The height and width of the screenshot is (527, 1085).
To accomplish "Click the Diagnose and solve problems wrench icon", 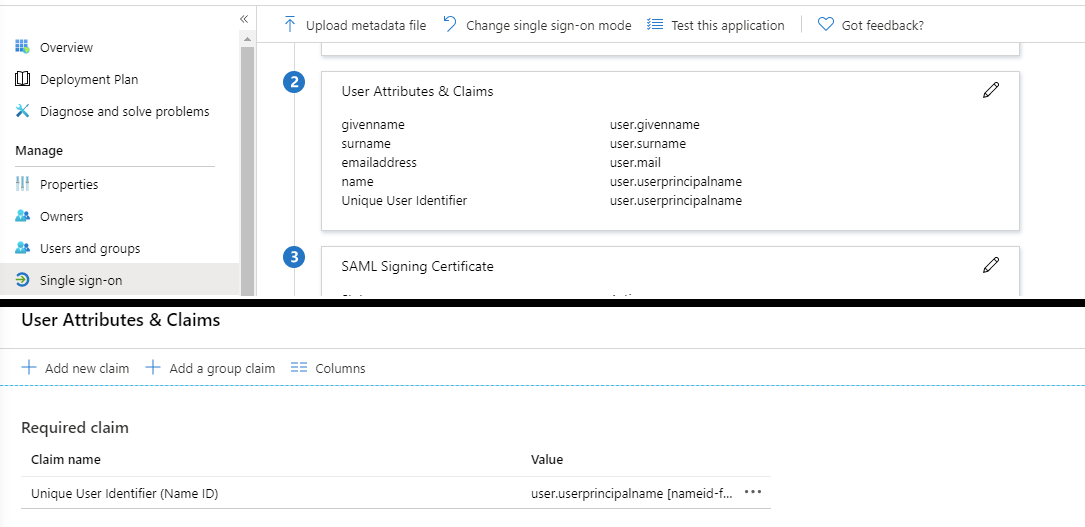I will 23,111.
